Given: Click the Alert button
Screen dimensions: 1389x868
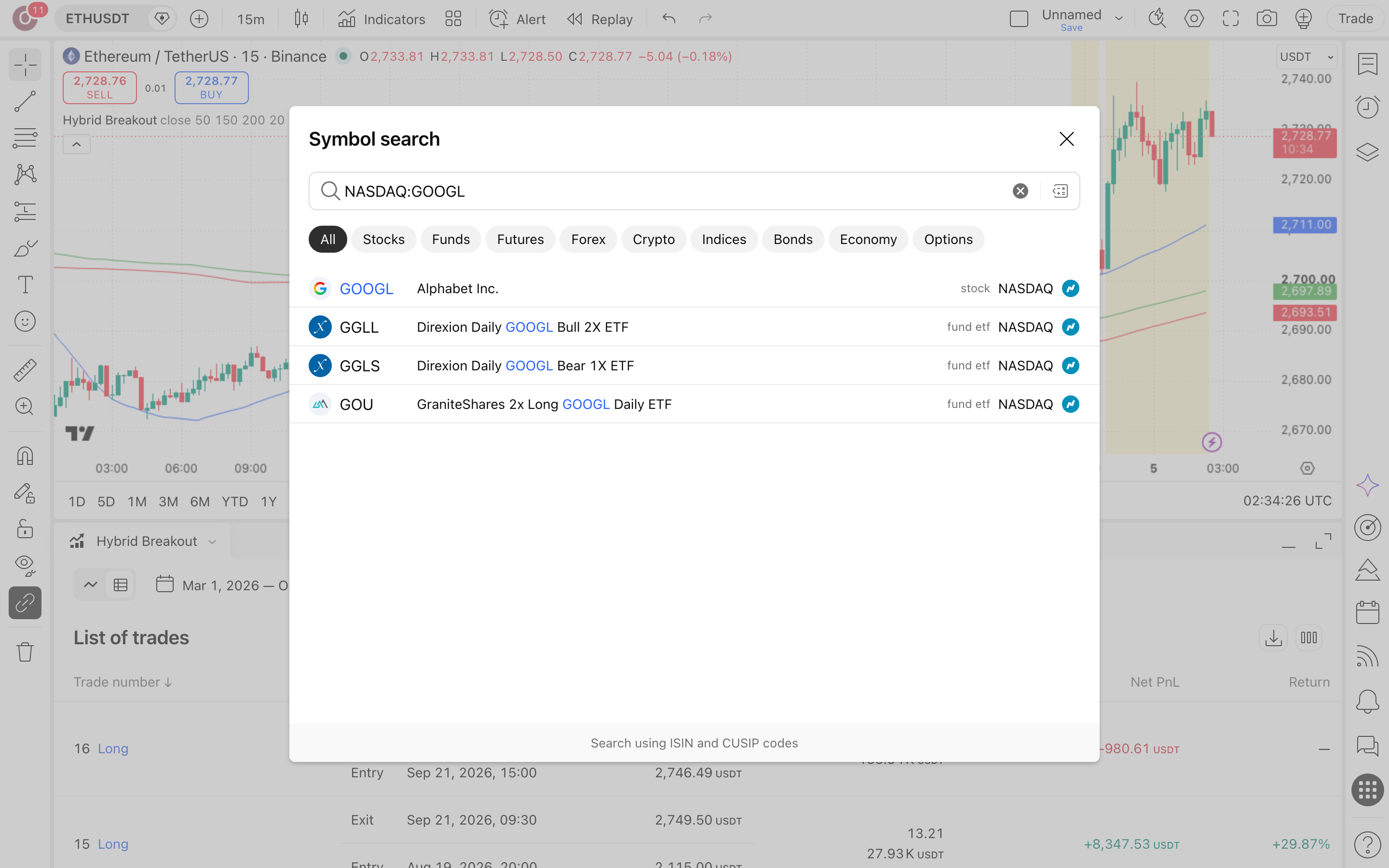Looking at the screenshot, I should (517, 19).
